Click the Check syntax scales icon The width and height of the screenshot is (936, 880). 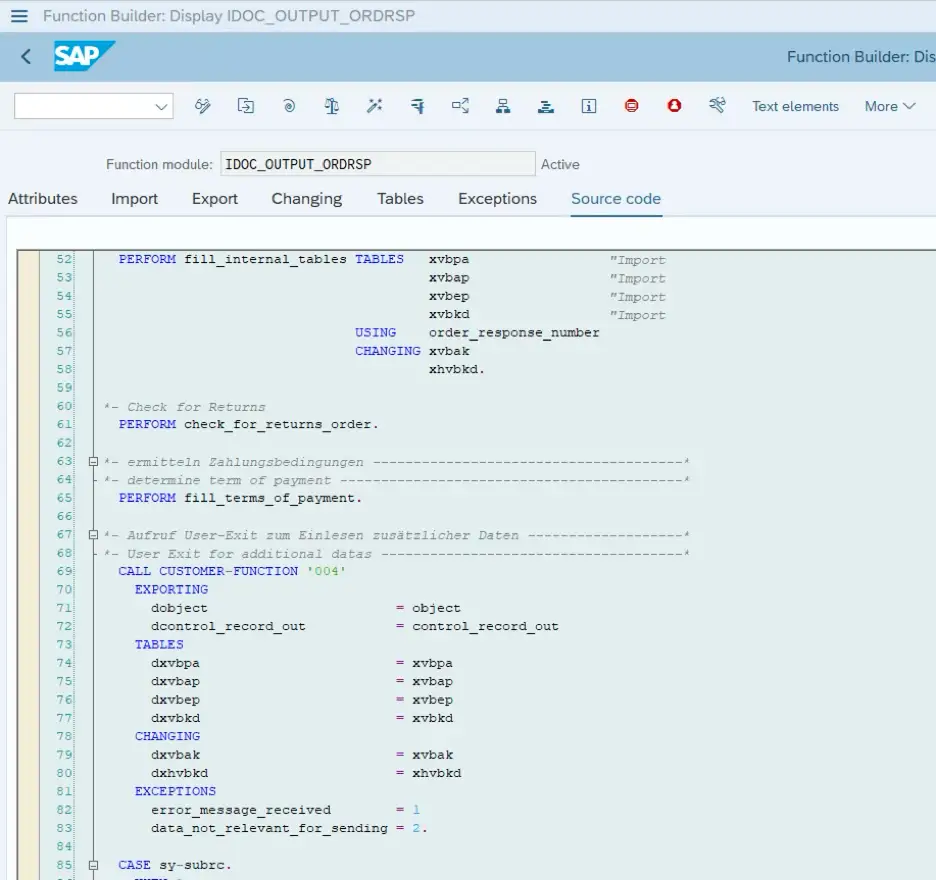point(332,106)
